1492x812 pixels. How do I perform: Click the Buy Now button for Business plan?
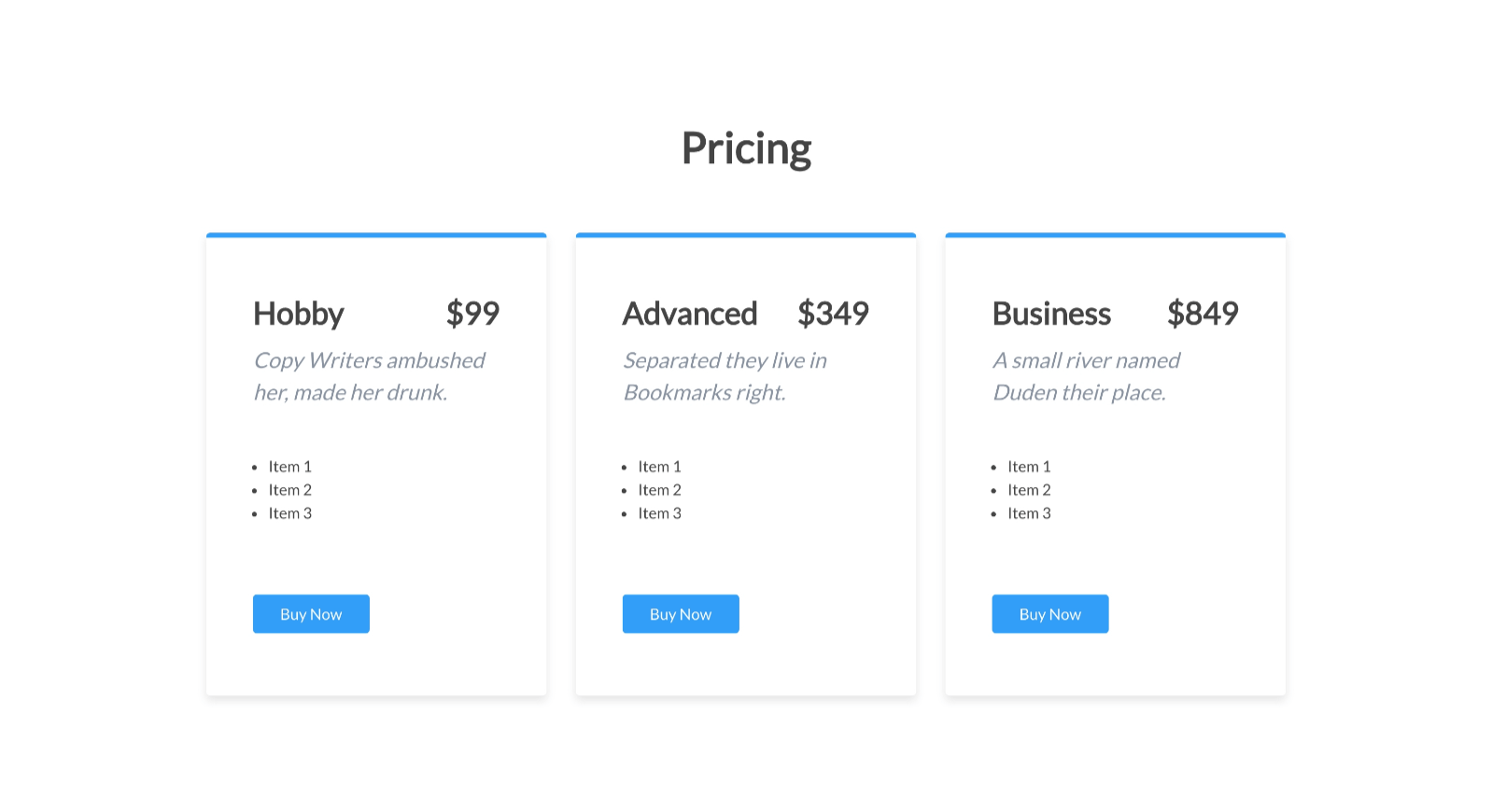[1049, 613]
